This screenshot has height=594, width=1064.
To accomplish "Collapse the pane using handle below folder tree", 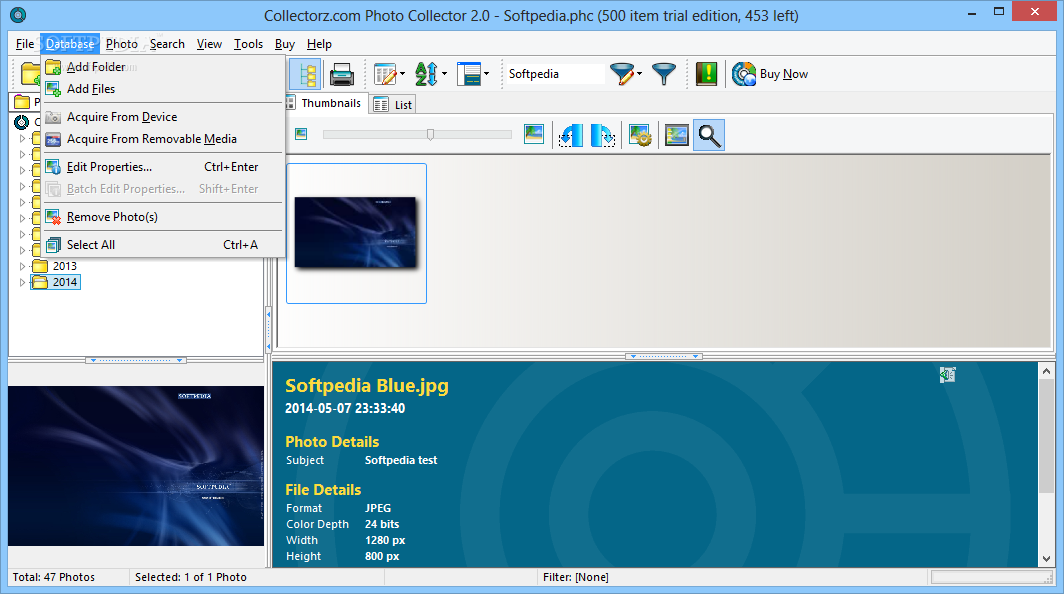I will pyautogui.click(x=136, y=360).
